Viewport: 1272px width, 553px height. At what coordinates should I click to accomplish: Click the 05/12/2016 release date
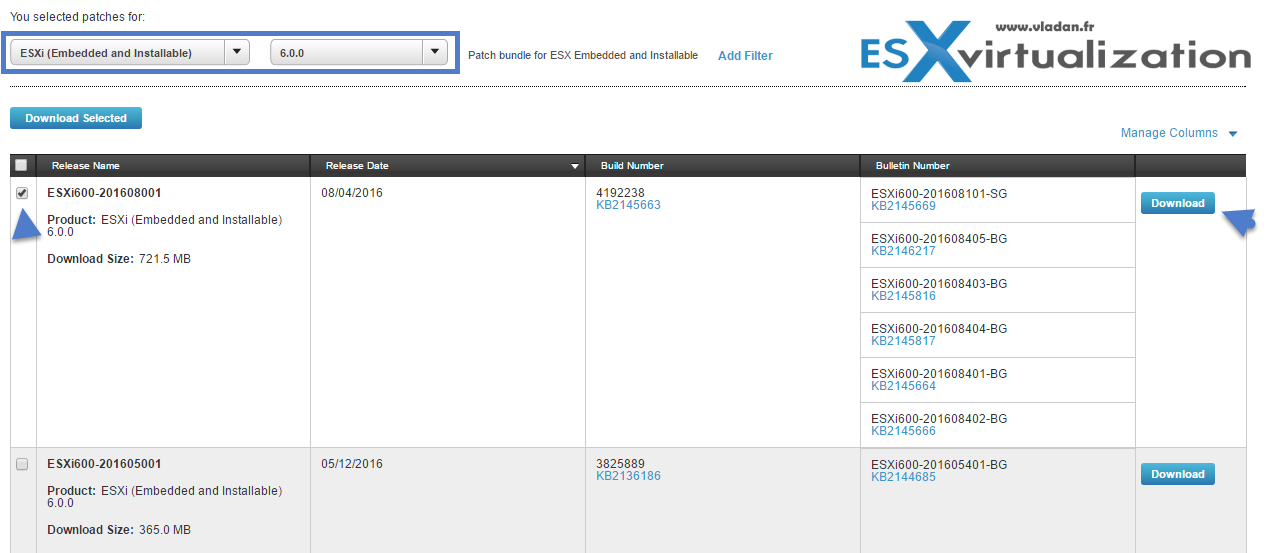(352, 464)
